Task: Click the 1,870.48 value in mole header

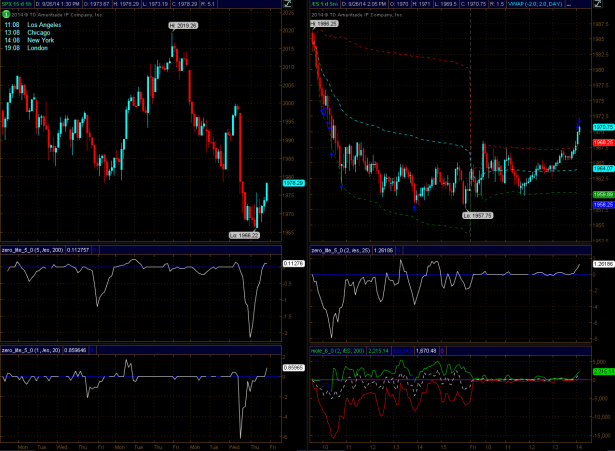Action: point(426,351)
